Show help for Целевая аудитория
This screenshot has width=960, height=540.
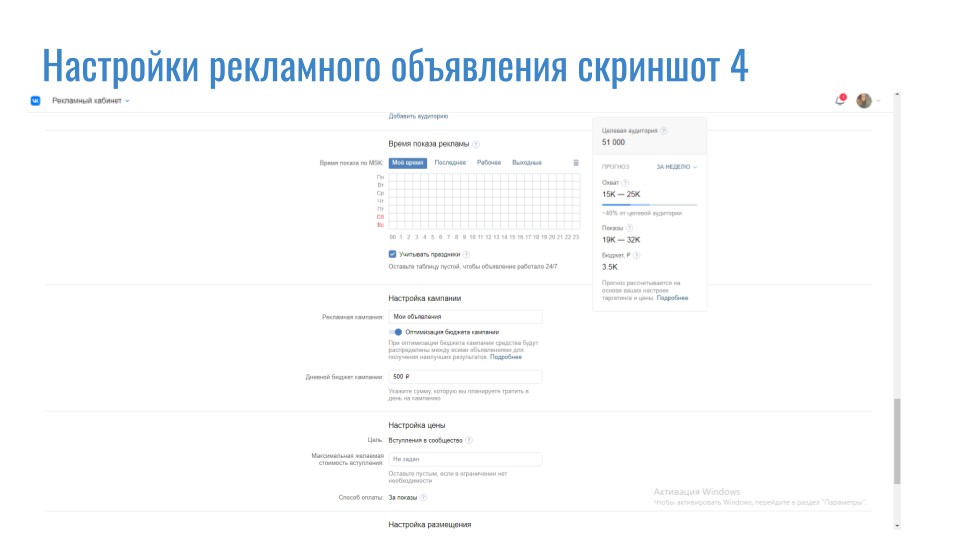click(664, 131)
